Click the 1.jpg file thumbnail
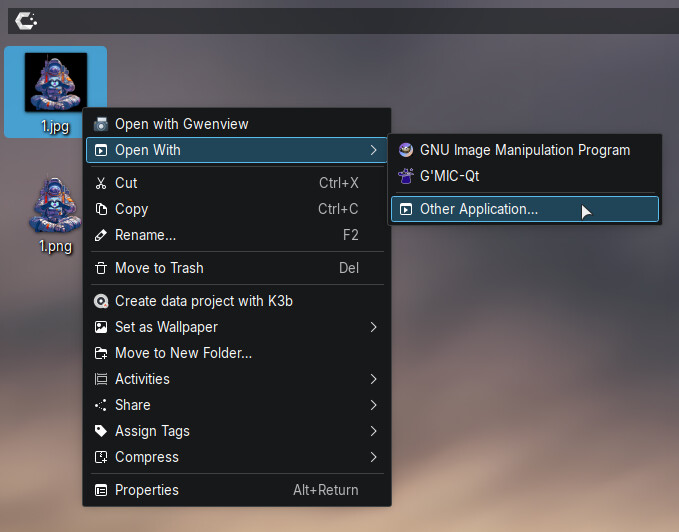 (55, 82)
